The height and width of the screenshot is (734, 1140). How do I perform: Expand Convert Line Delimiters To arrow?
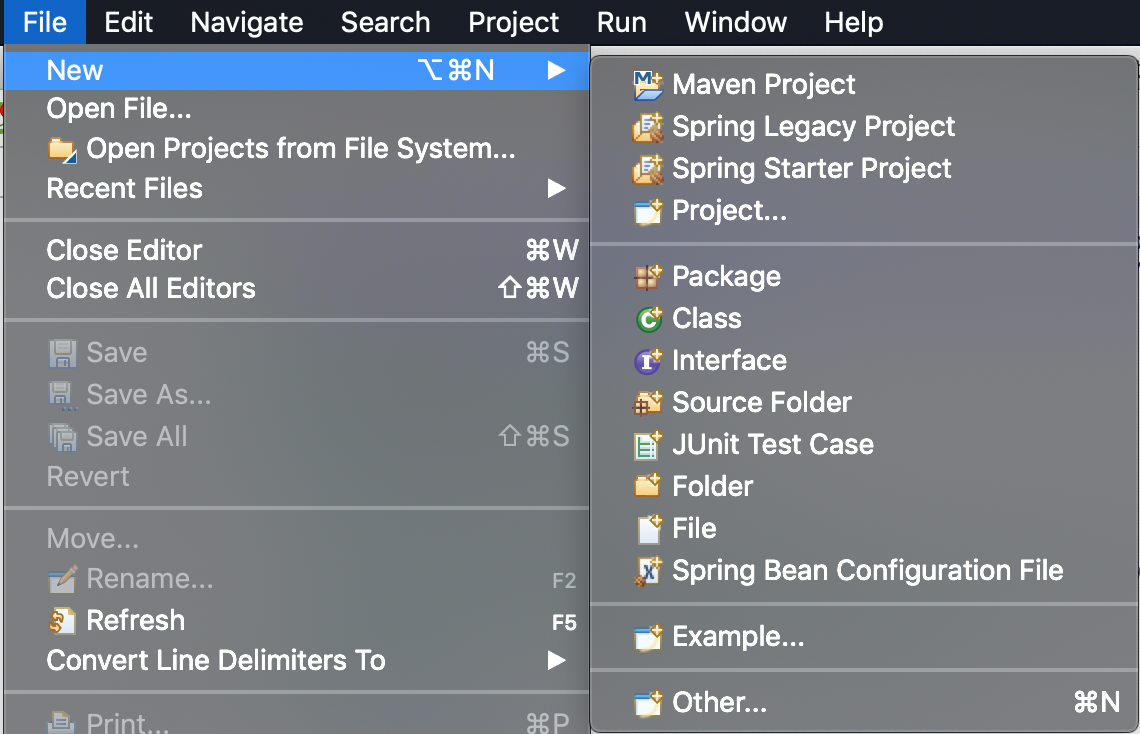click(556, 661)
